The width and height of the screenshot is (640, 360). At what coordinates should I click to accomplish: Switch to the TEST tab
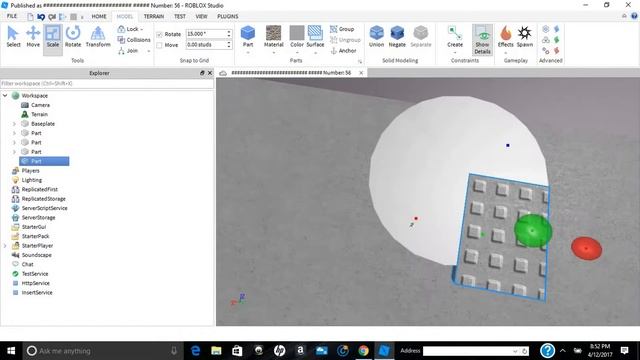[x=180, y=16]
